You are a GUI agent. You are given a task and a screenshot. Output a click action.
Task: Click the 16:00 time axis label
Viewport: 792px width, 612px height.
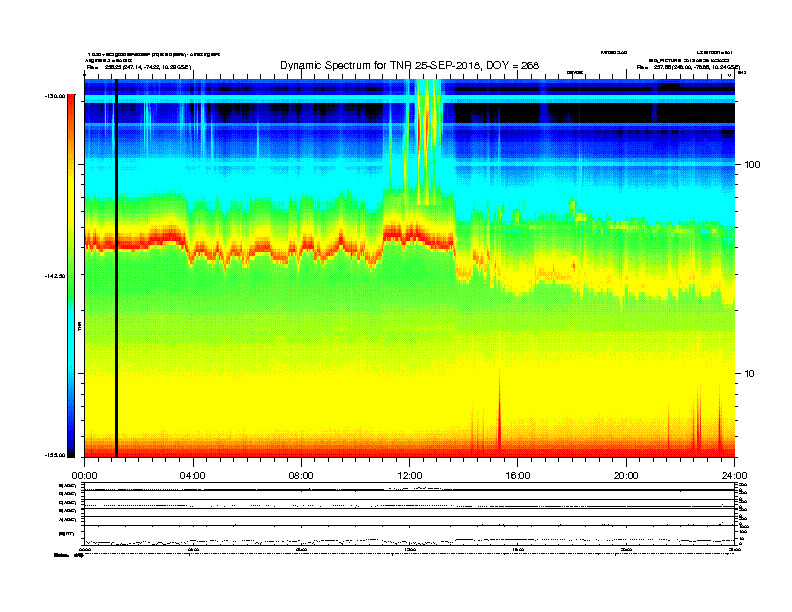[518, 476]
